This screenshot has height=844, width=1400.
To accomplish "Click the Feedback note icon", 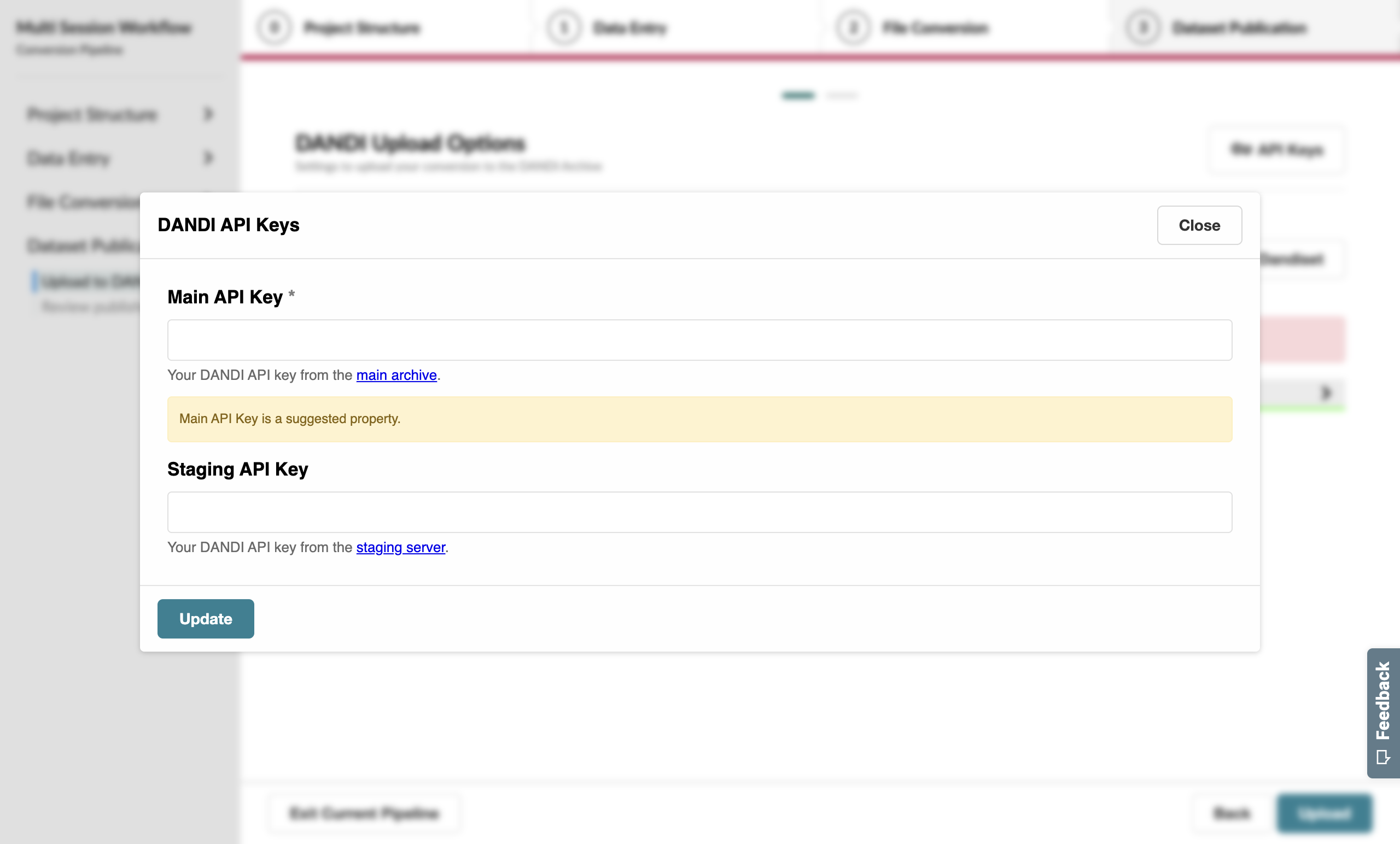I will click(1383, 757).
